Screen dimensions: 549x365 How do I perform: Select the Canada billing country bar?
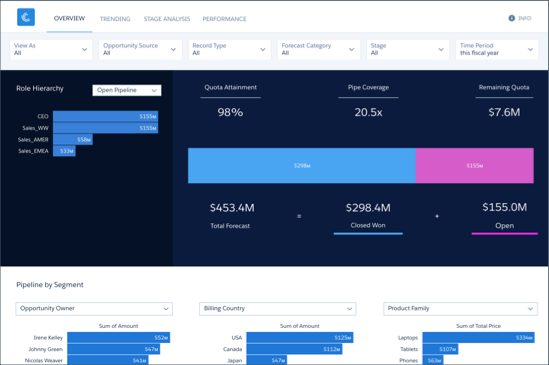coord(294,349)
